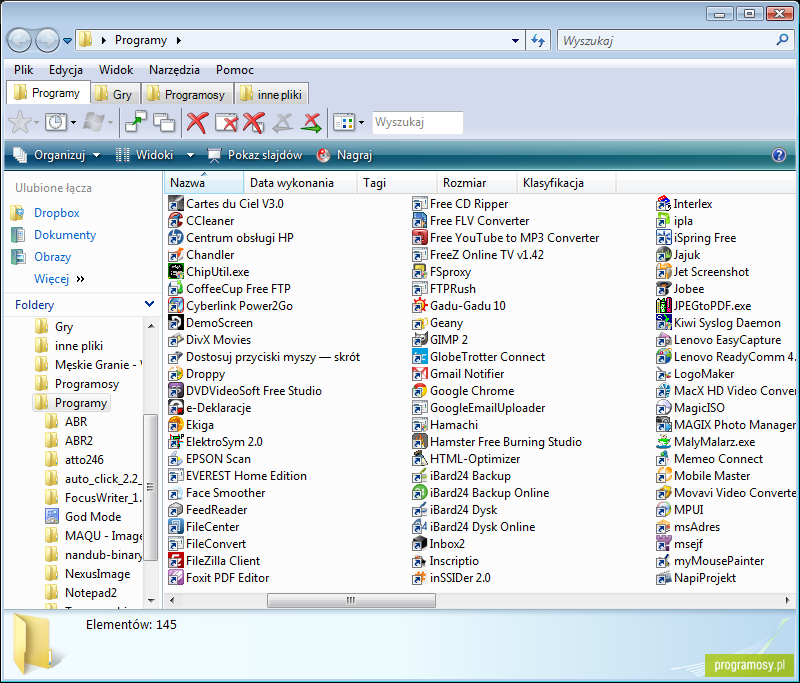This screenshot has width=800, height=683.
Task: Select the GIMP 2 shortcut icon
Action: [419, 340]
